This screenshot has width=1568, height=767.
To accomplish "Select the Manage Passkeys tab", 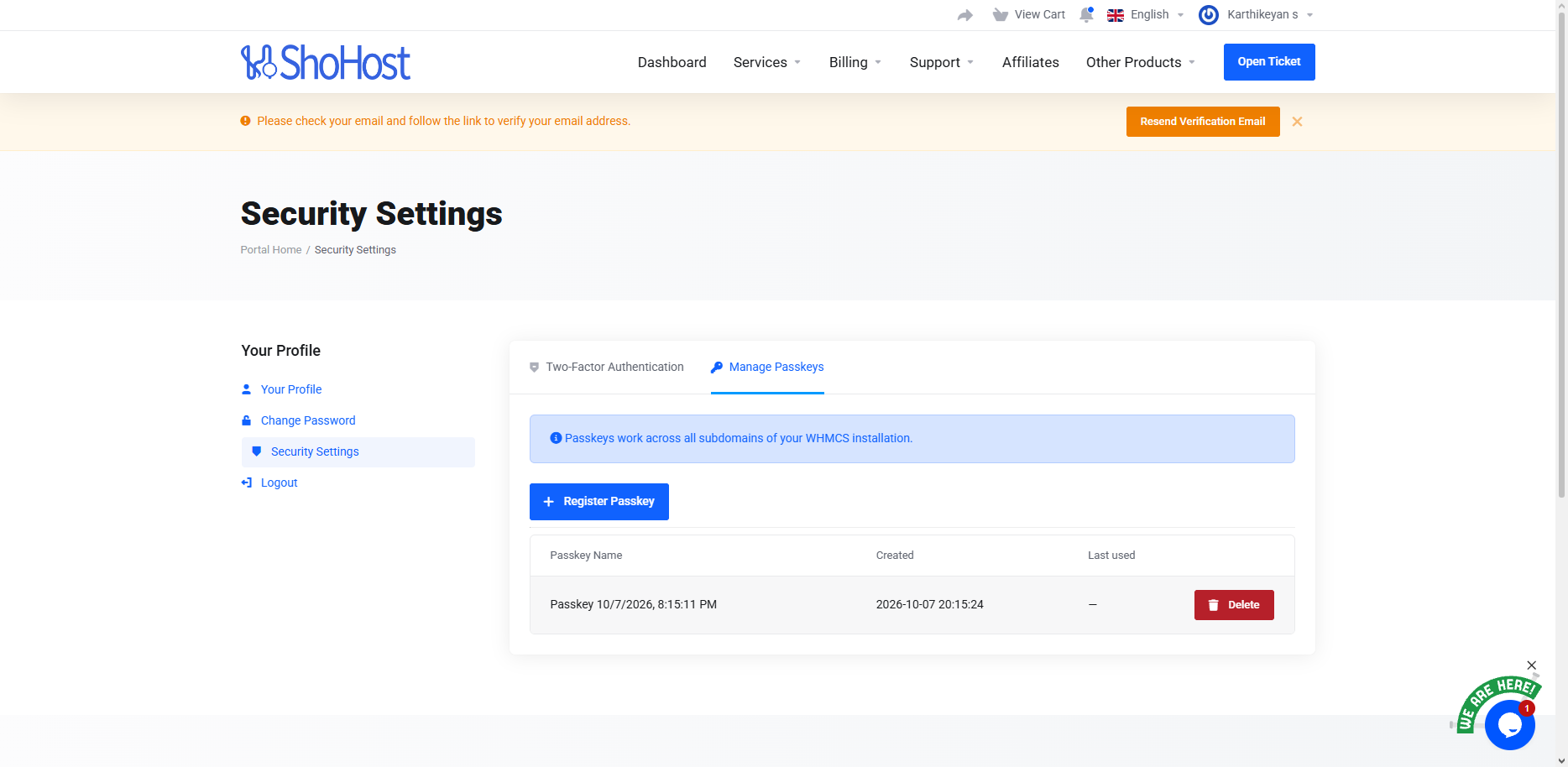I will (x=767, y=368).
